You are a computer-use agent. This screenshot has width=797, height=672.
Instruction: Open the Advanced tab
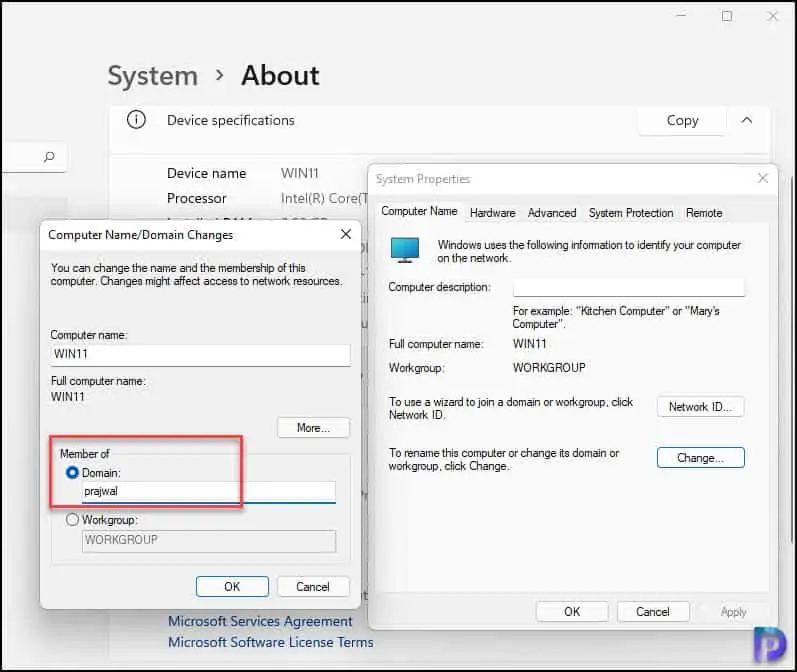tap(552, 213)
